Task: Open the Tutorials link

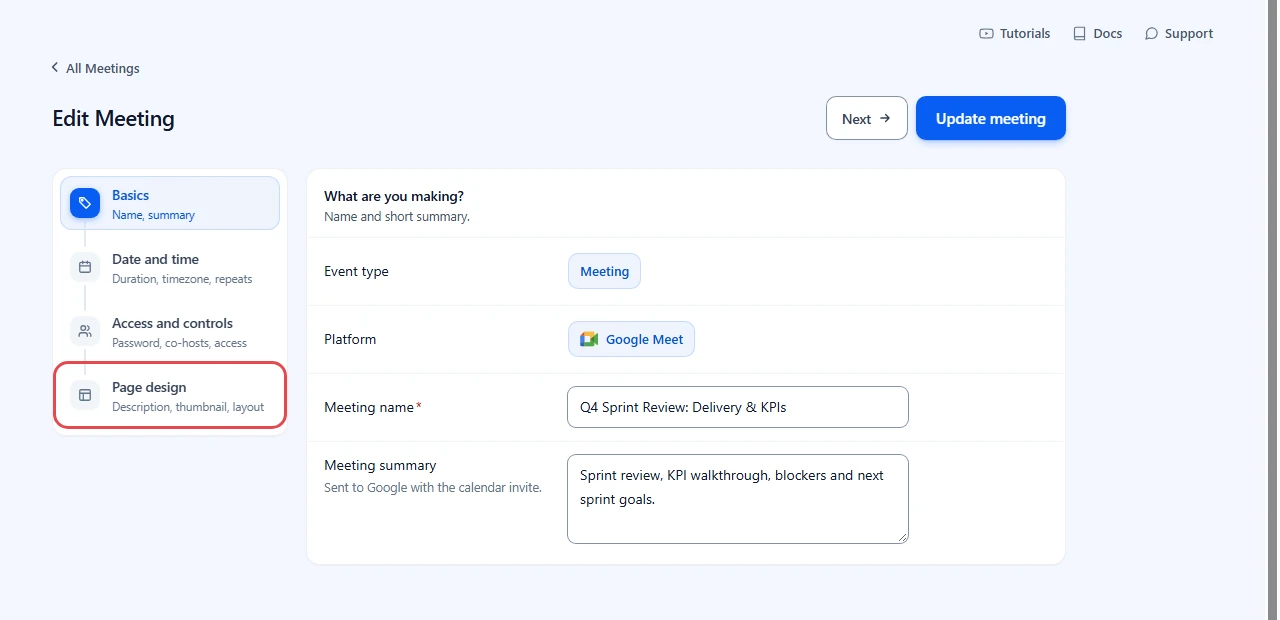Action: [1015, 33]
